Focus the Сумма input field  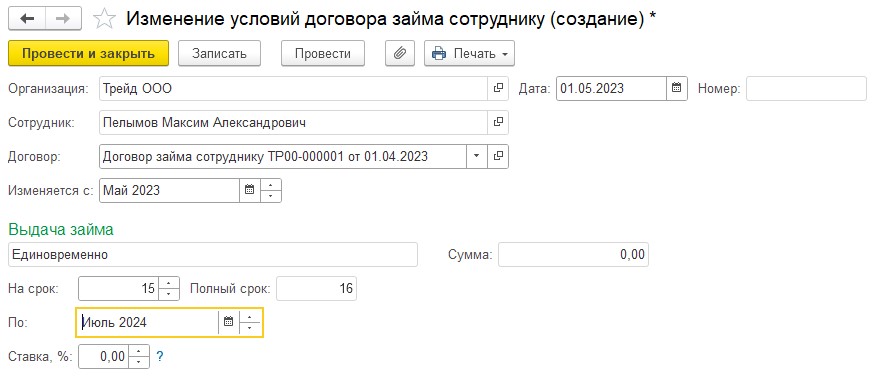573,255
